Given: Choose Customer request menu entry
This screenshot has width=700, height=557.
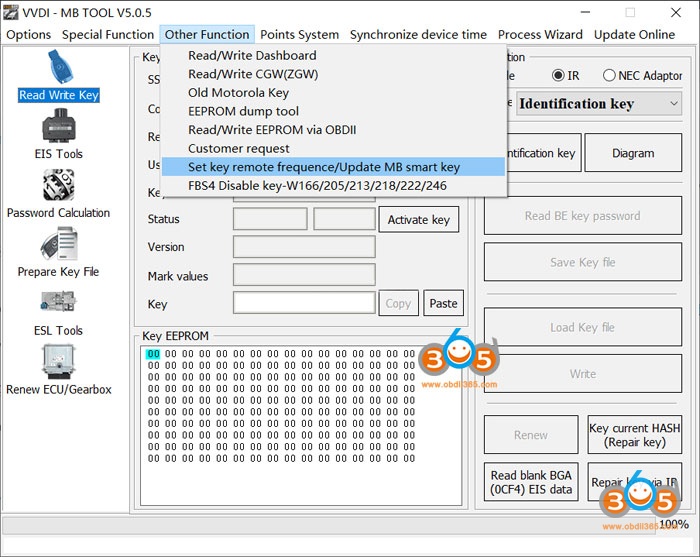Looking at the screenshot, I should click(x=333, y=149).
